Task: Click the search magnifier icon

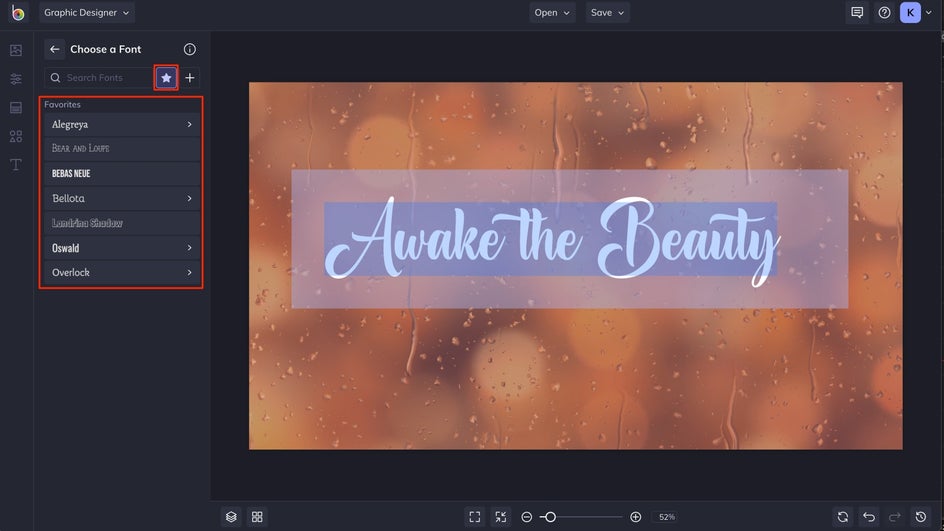Action: [55, 78]
